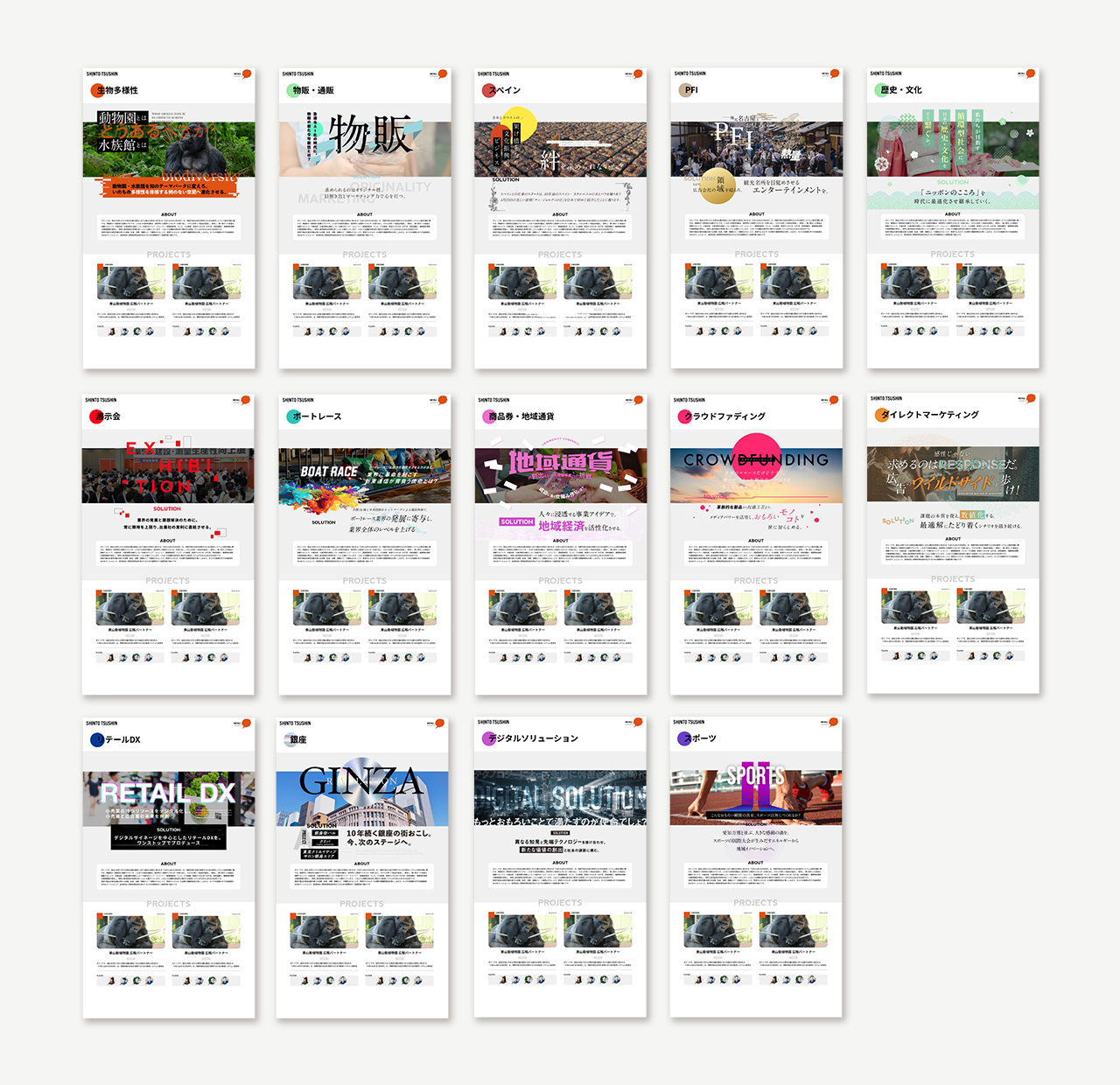Click PROJECTS heading on the 銀座 page
1120x1085 pixels.
(362, 904)
